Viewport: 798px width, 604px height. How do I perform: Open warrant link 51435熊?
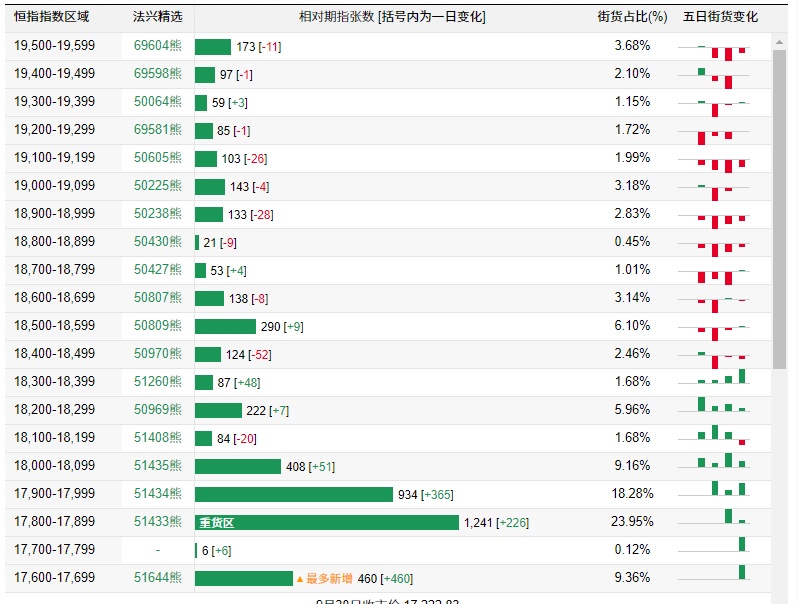[x=158, y=466]
